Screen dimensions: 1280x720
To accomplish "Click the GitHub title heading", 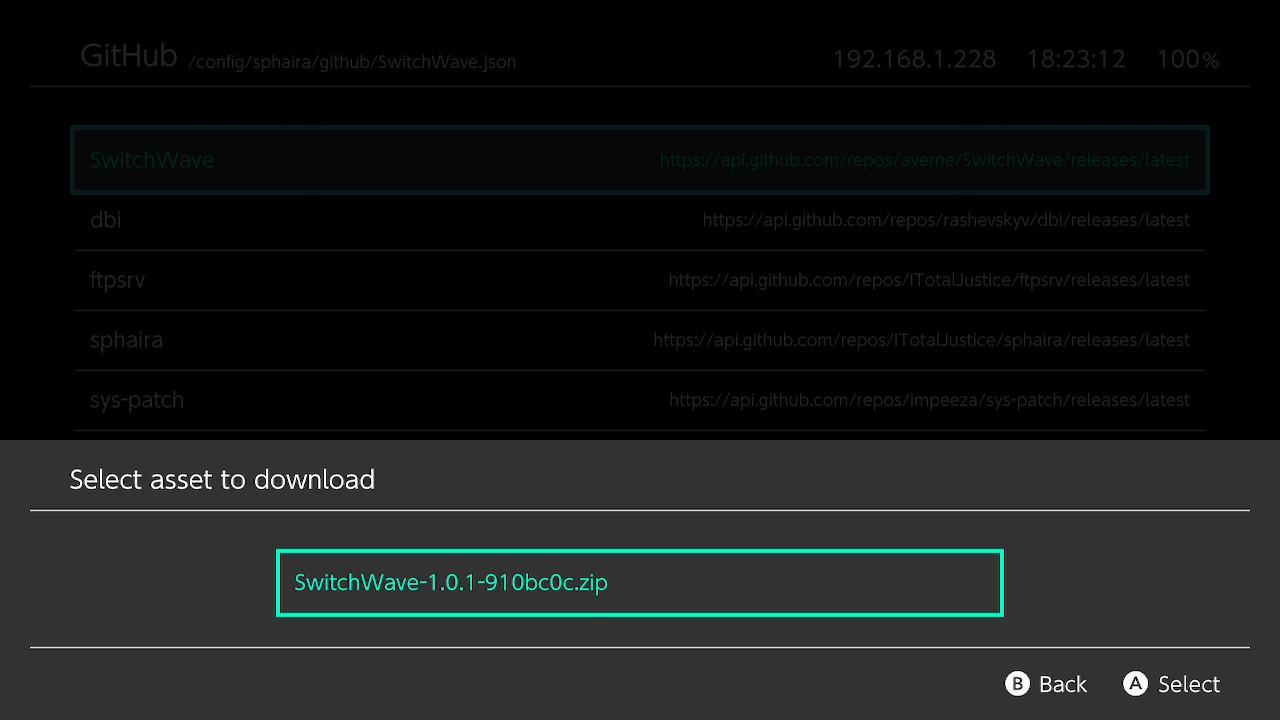I will (x=129, y=56).
